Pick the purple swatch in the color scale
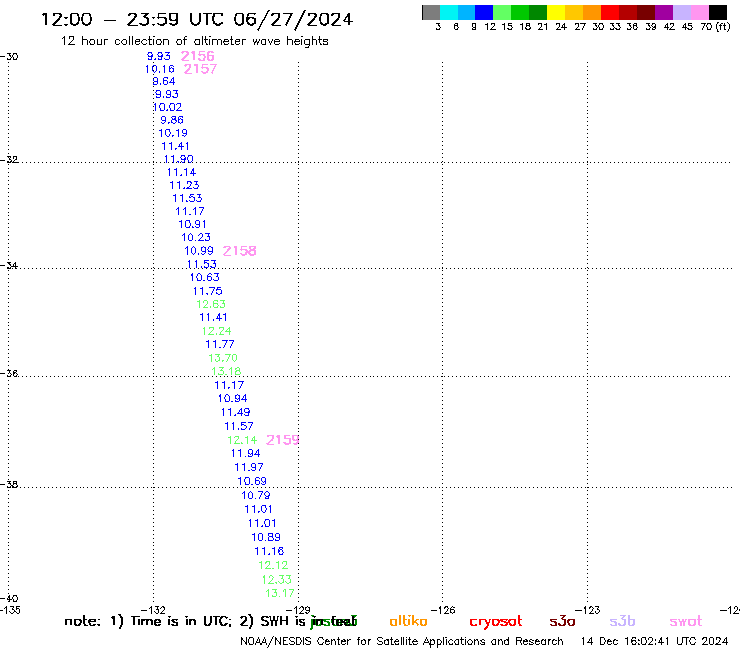 click(664, 12)
